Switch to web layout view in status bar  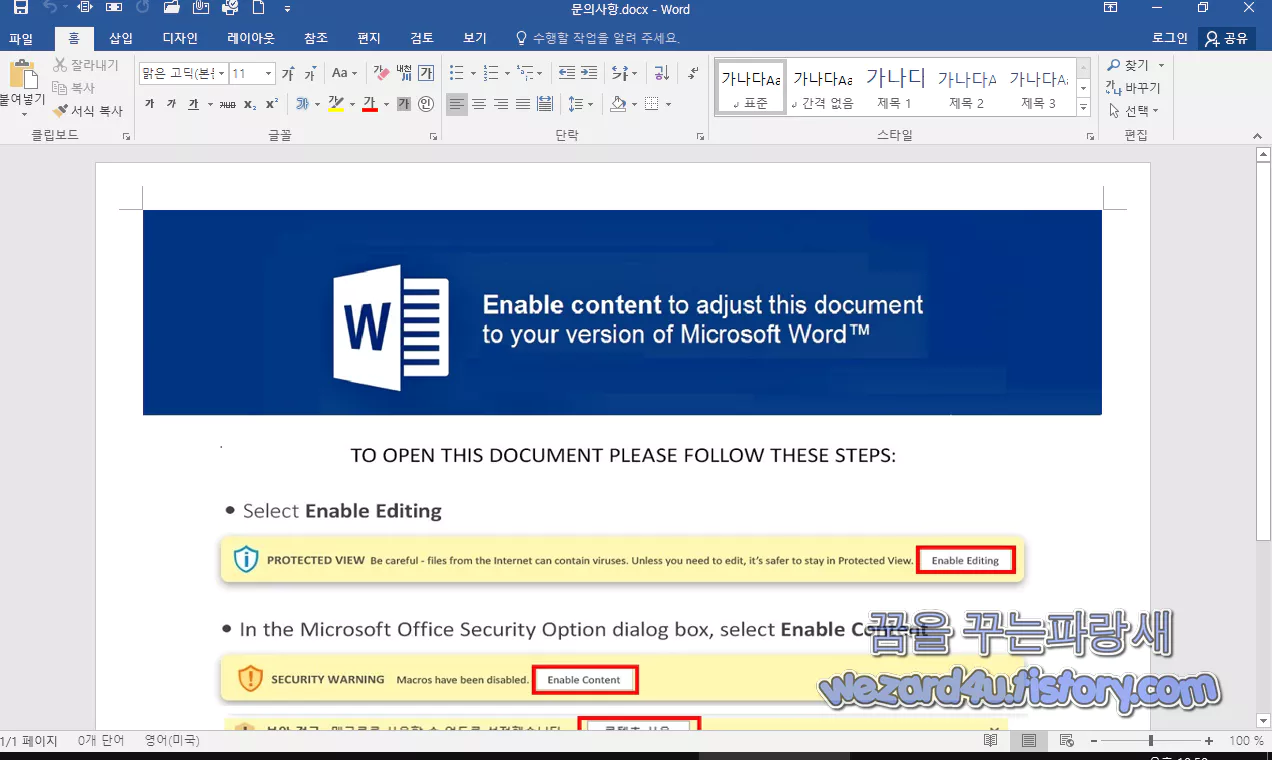[1066, 741]
